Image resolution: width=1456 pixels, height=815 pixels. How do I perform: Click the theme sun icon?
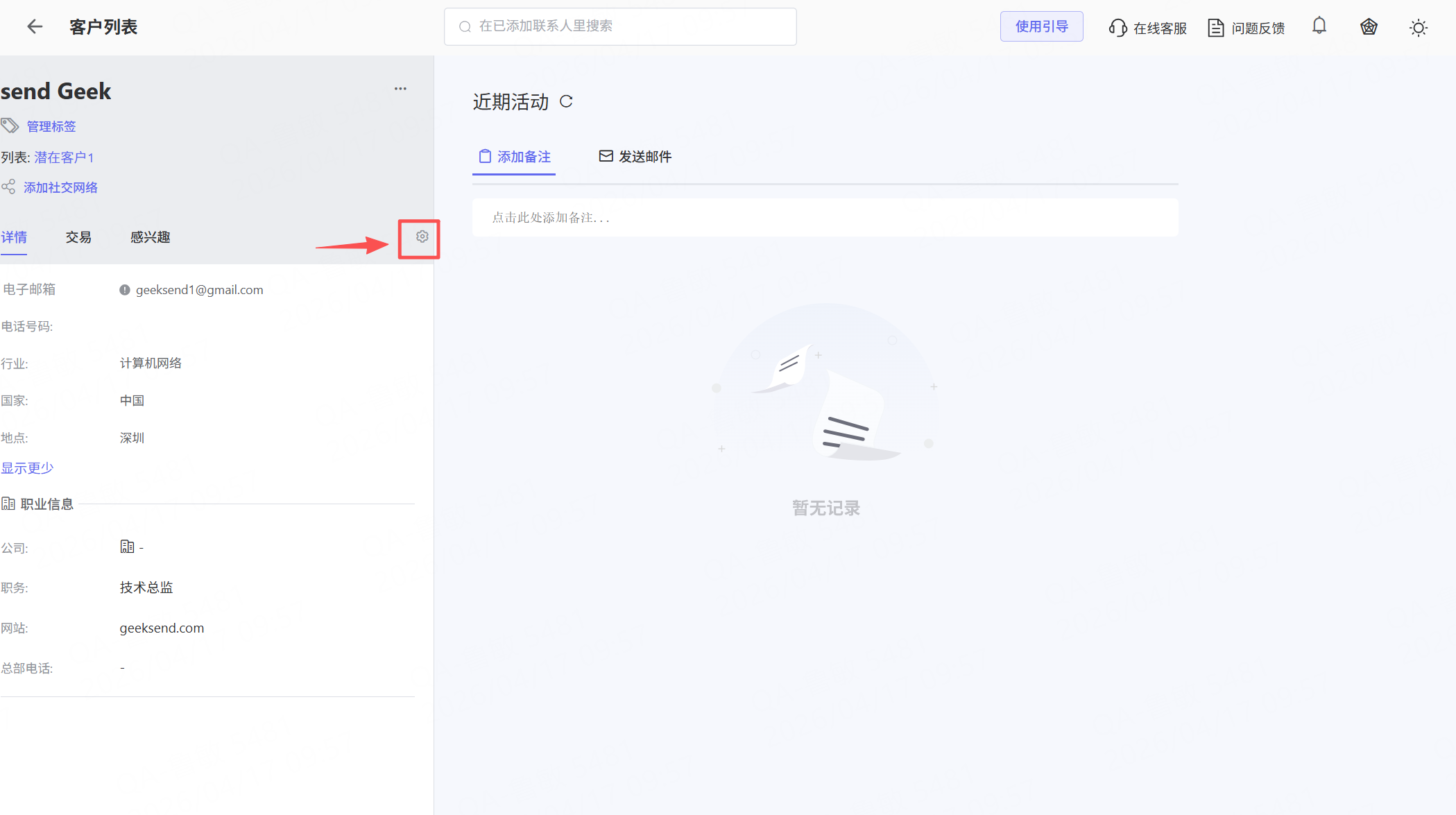1418,28
